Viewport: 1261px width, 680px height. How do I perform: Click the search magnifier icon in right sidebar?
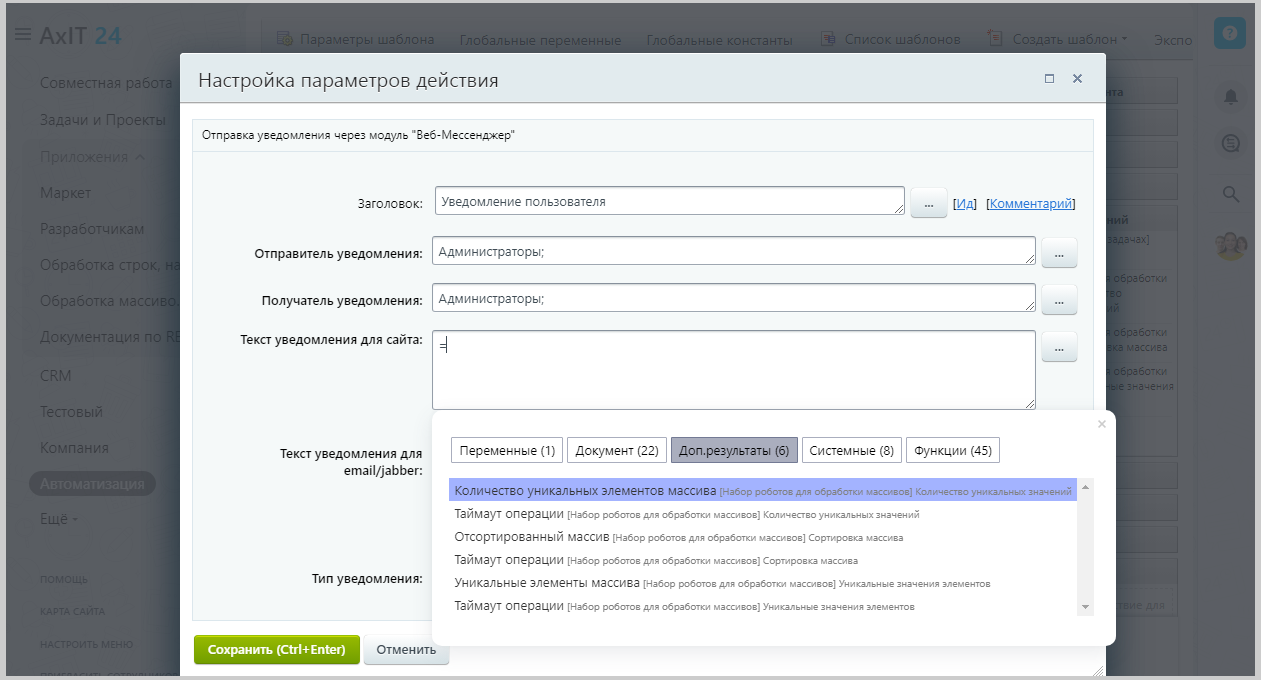(x=1230, y=194)
